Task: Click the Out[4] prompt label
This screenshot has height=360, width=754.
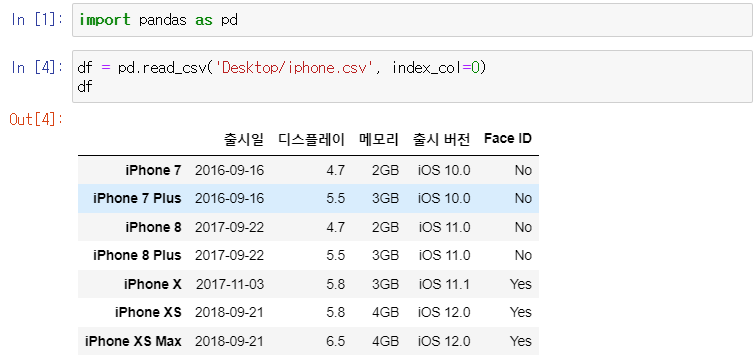Action: click(36, 119)
